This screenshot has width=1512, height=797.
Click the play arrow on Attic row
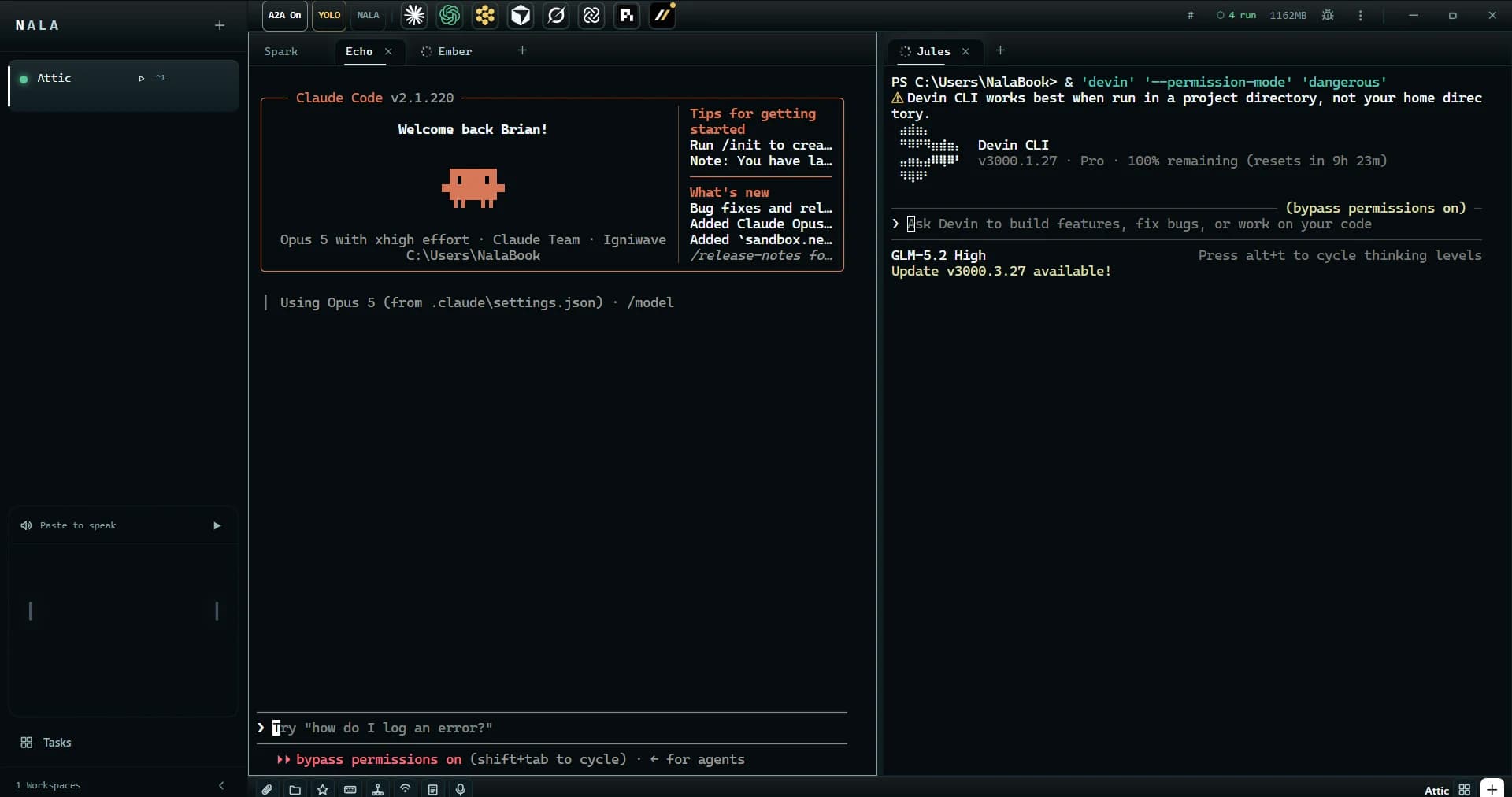pos(142,78)
